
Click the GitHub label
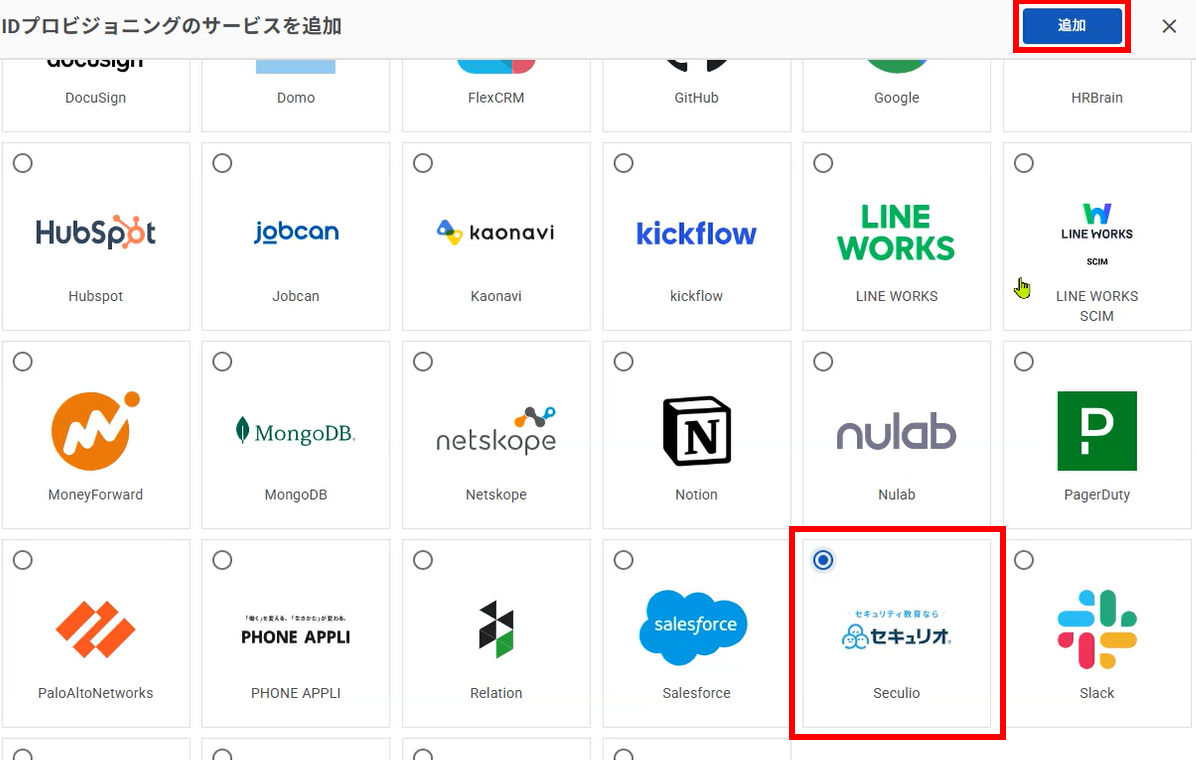pyautogui.click(x=696, y=98)
